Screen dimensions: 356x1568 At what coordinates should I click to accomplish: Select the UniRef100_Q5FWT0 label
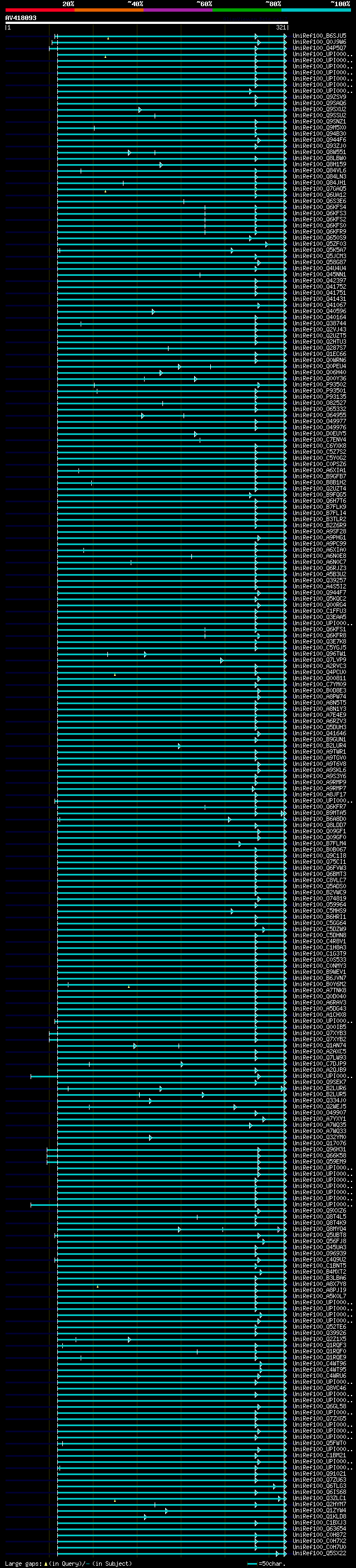pyautogui.click(x=319, y=1443)
